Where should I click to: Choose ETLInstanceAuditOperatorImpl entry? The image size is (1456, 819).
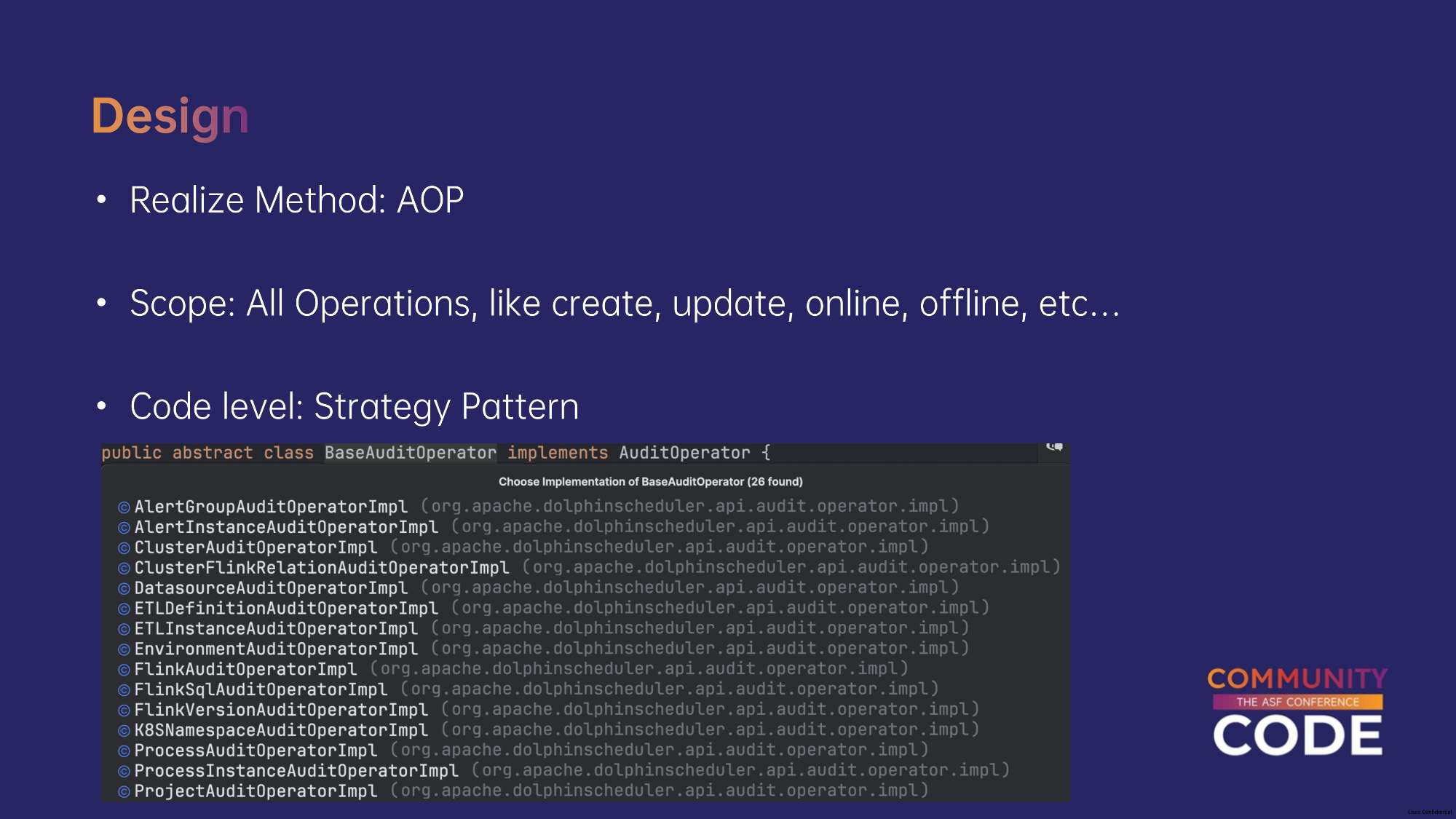coord(276,629)
